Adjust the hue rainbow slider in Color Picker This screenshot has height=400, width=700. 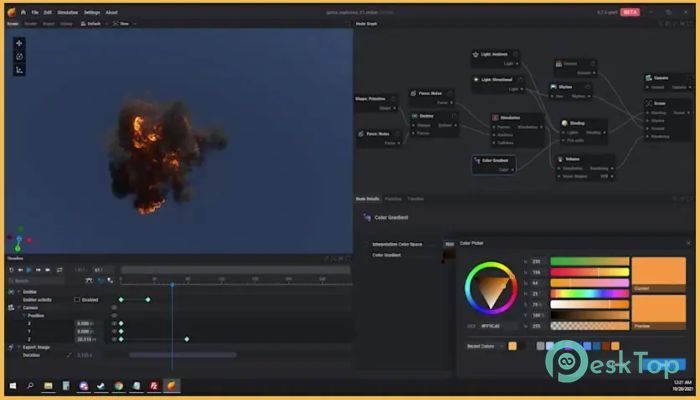click(x=590, y=294)
